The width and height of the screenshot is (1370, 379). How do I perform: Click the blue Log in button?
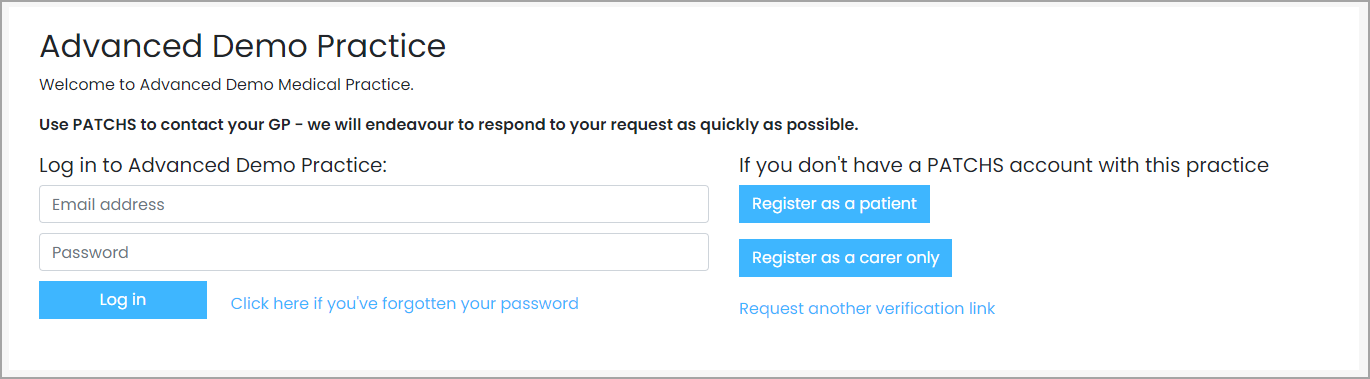click(x=123, y=300)
